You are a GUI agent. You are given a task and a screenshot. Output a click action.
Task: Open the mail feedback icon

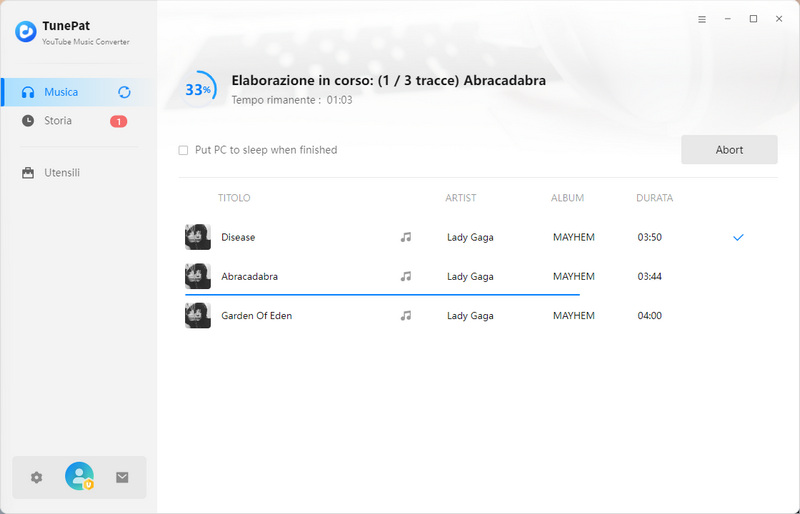tap(122, 477)
